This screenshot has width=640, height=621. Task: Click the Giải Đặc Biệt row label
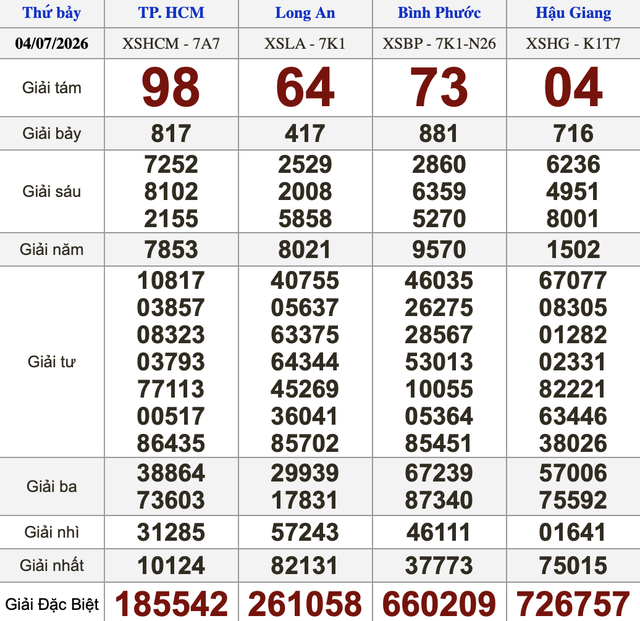pos(52,604)
